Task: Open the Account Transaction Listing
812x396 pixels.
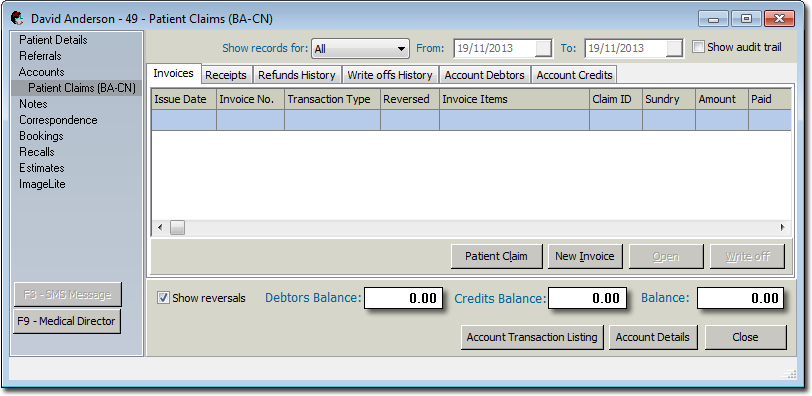Action: click(x=532, y=338)
